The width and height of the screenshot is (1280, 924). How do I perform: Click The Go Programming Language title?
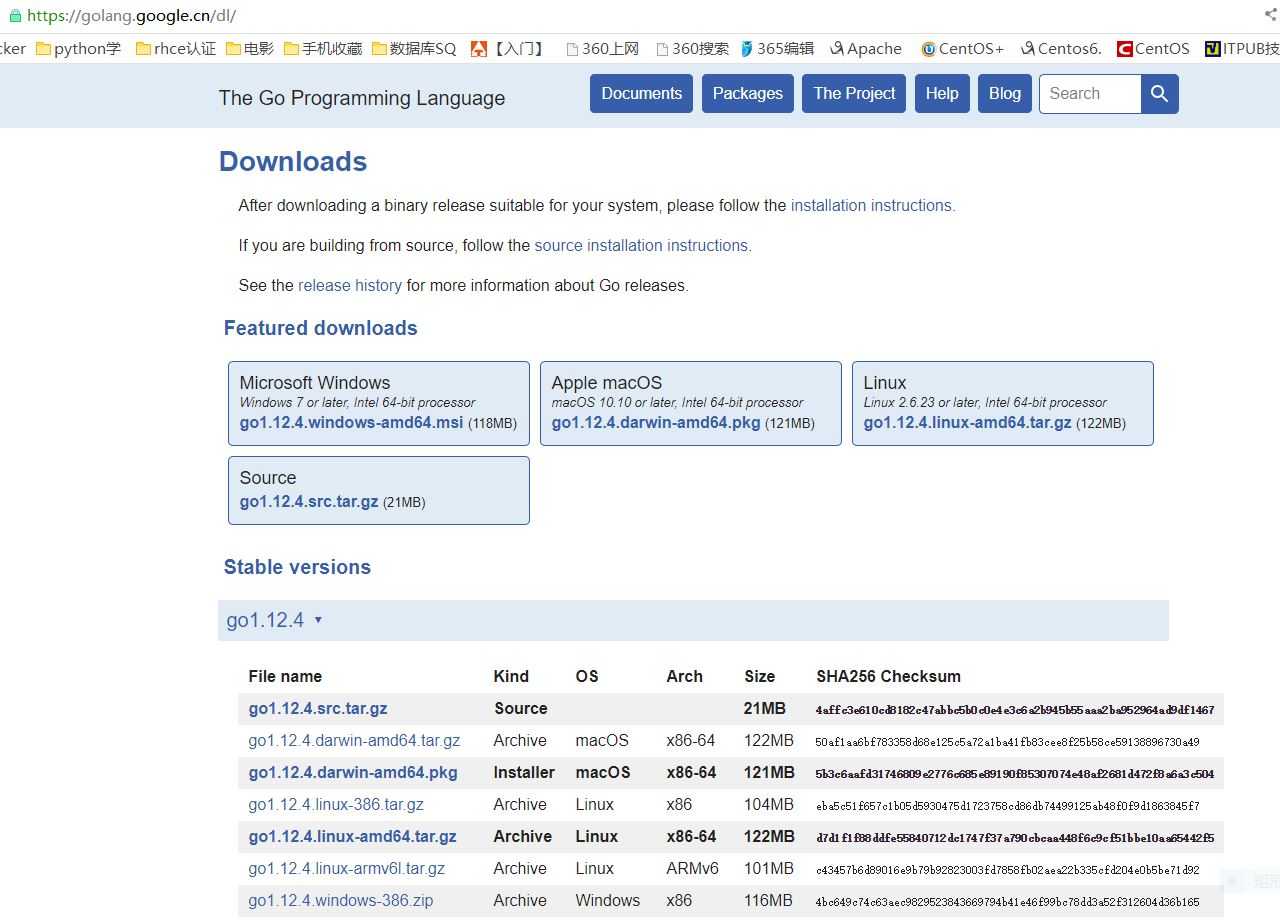click(362, 98)
